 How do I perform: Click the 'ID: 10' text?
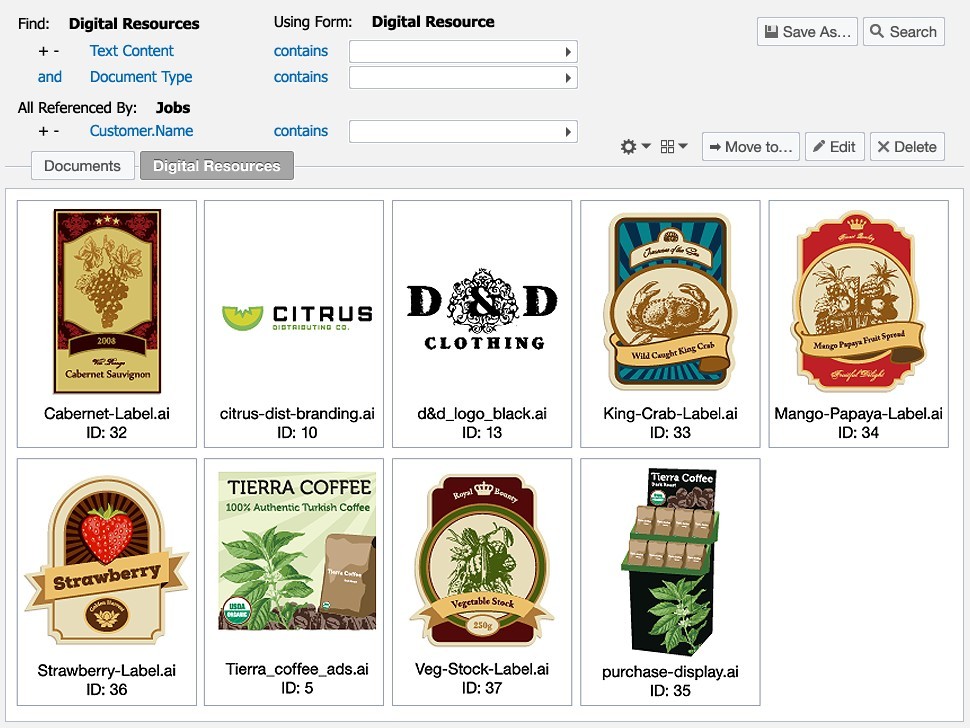(297, 432)
